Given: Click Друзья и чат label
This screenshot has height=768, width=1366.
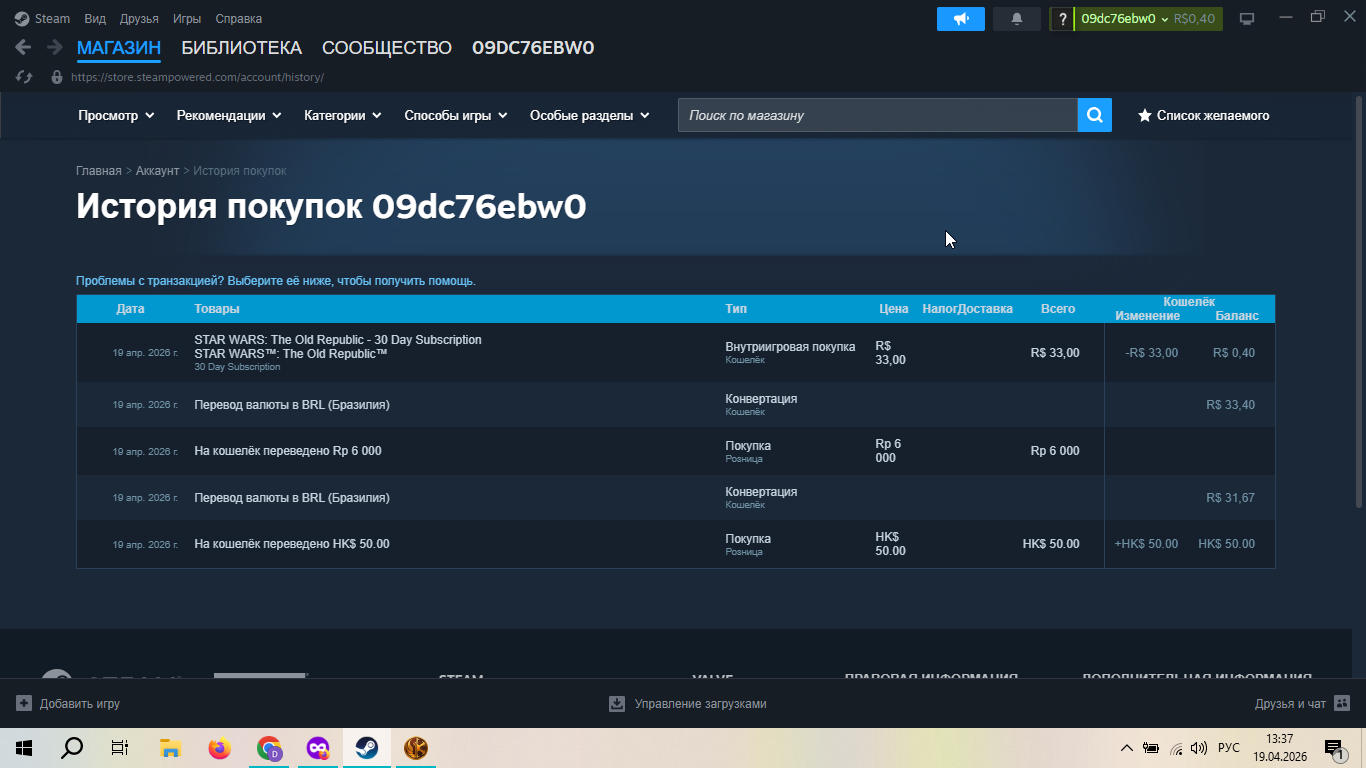Looking at the screenshot, I should click(1290, 704).
